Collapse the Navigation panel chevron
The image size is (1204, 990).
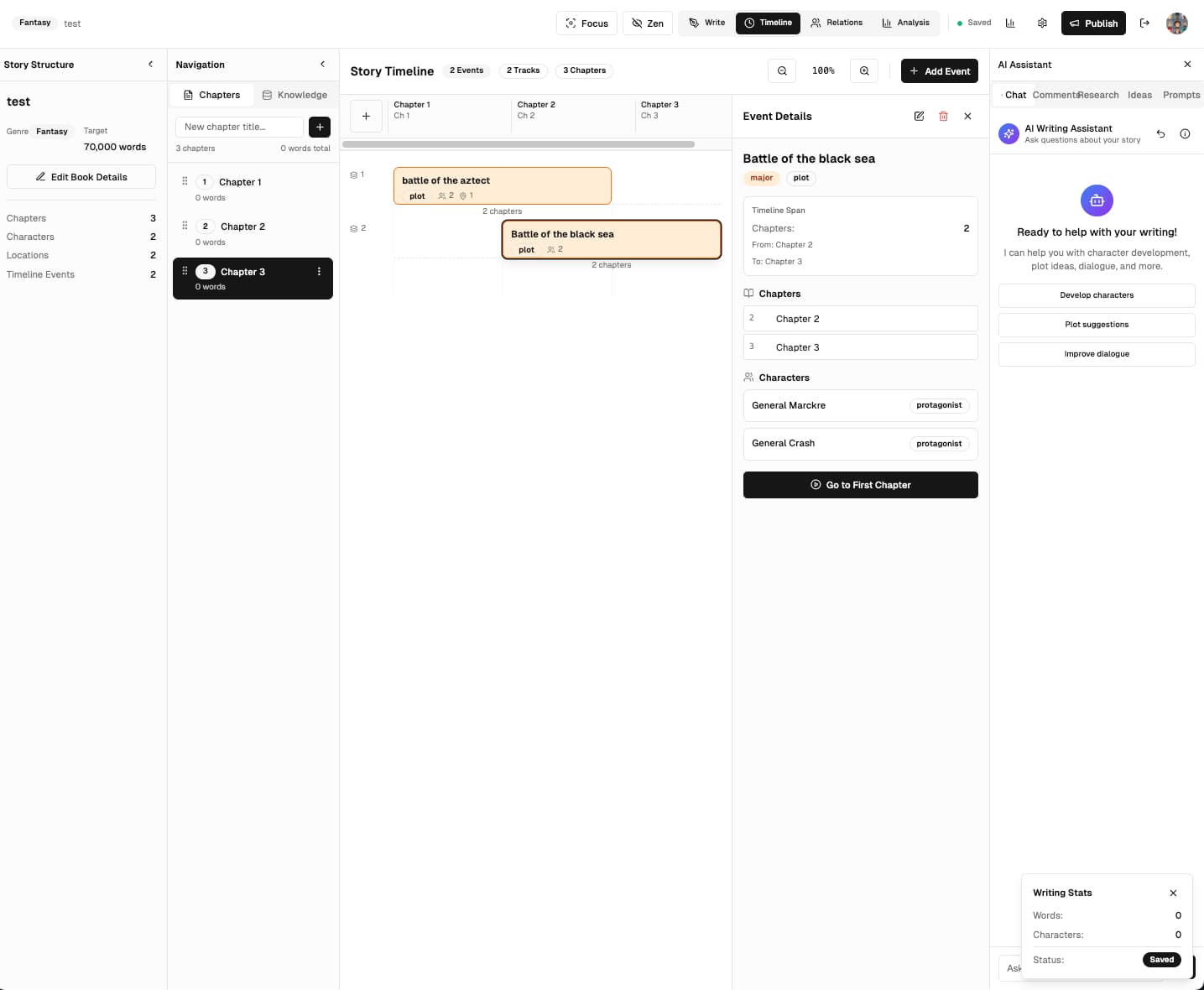tap(322, 65)
